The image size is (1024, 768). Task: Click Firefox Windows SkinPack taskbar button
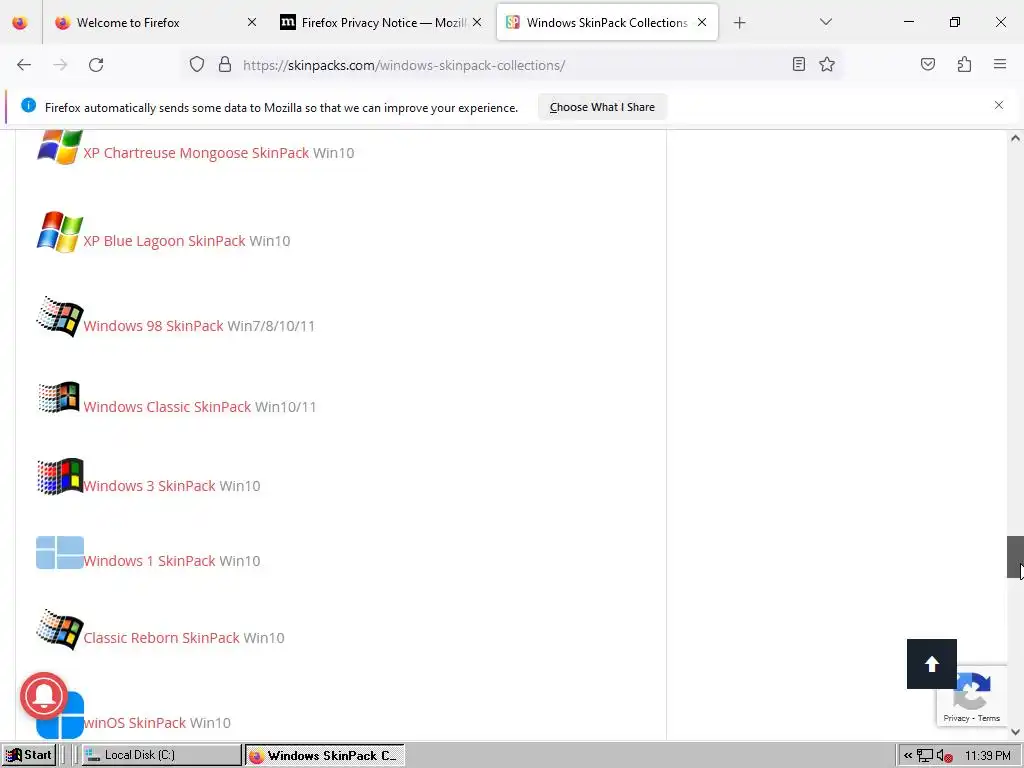click(x=325, y=756)
